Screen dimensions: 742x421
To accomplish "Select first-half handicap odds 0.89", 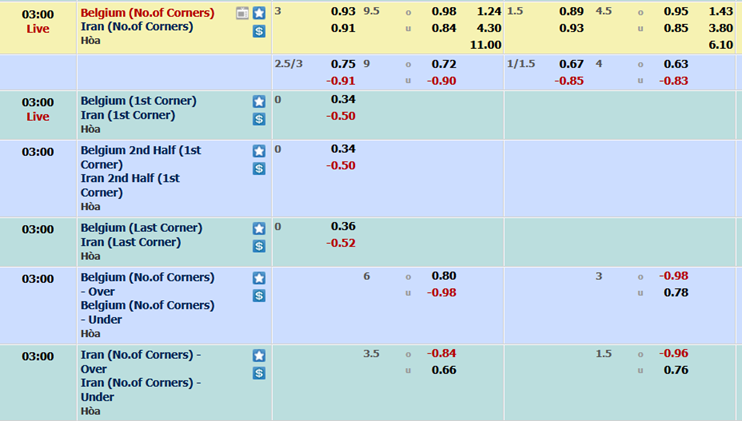I will pos(571,11).
